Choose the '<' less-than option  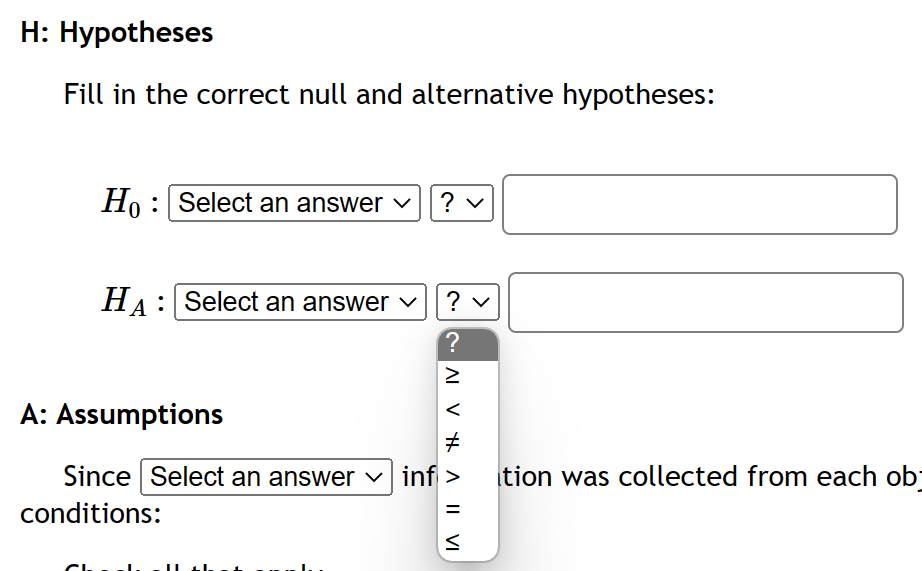coord(452,409)
